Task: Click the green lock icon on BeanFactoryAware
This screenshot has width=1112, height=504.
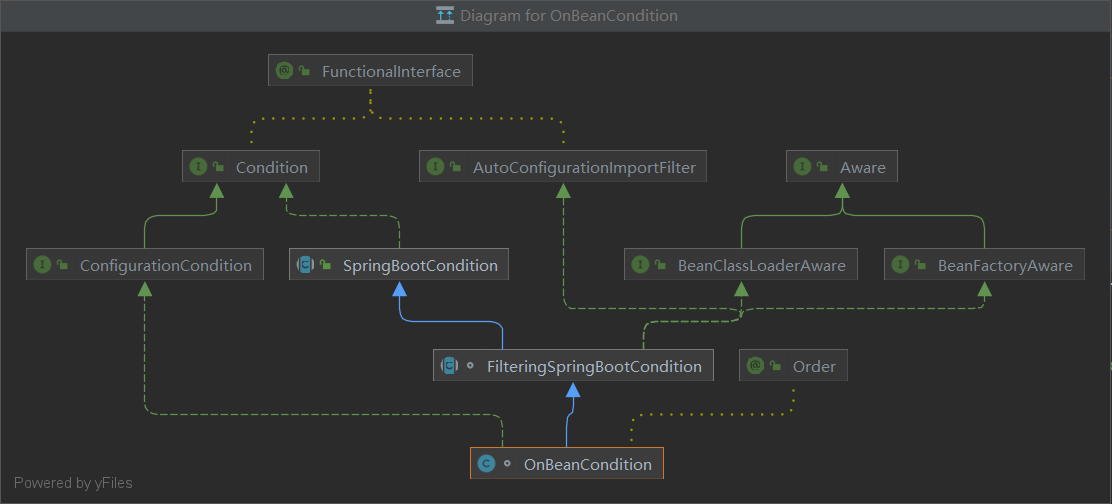Action: coord(921,265)
